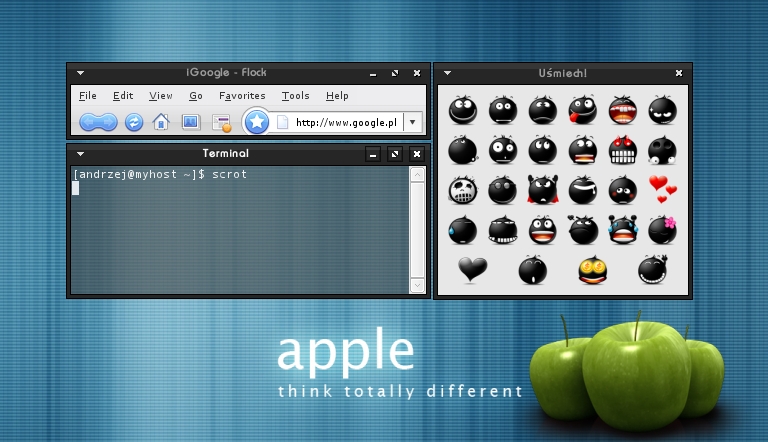This screenshot has height=442, width=768.
Task: Open the home page in Flock
Action: pyautogui.click(x=161, y=122)
